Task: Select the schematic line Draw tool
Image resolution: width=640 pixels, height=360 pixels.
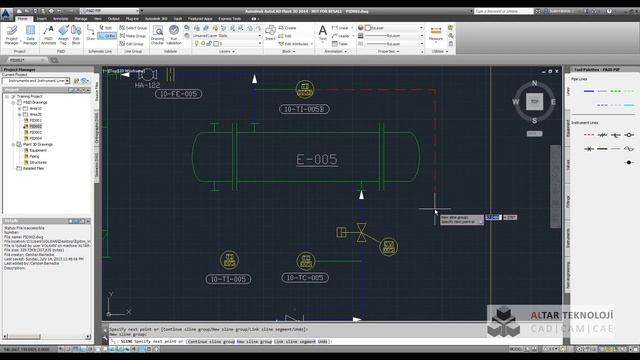Action: click(91, 33)
